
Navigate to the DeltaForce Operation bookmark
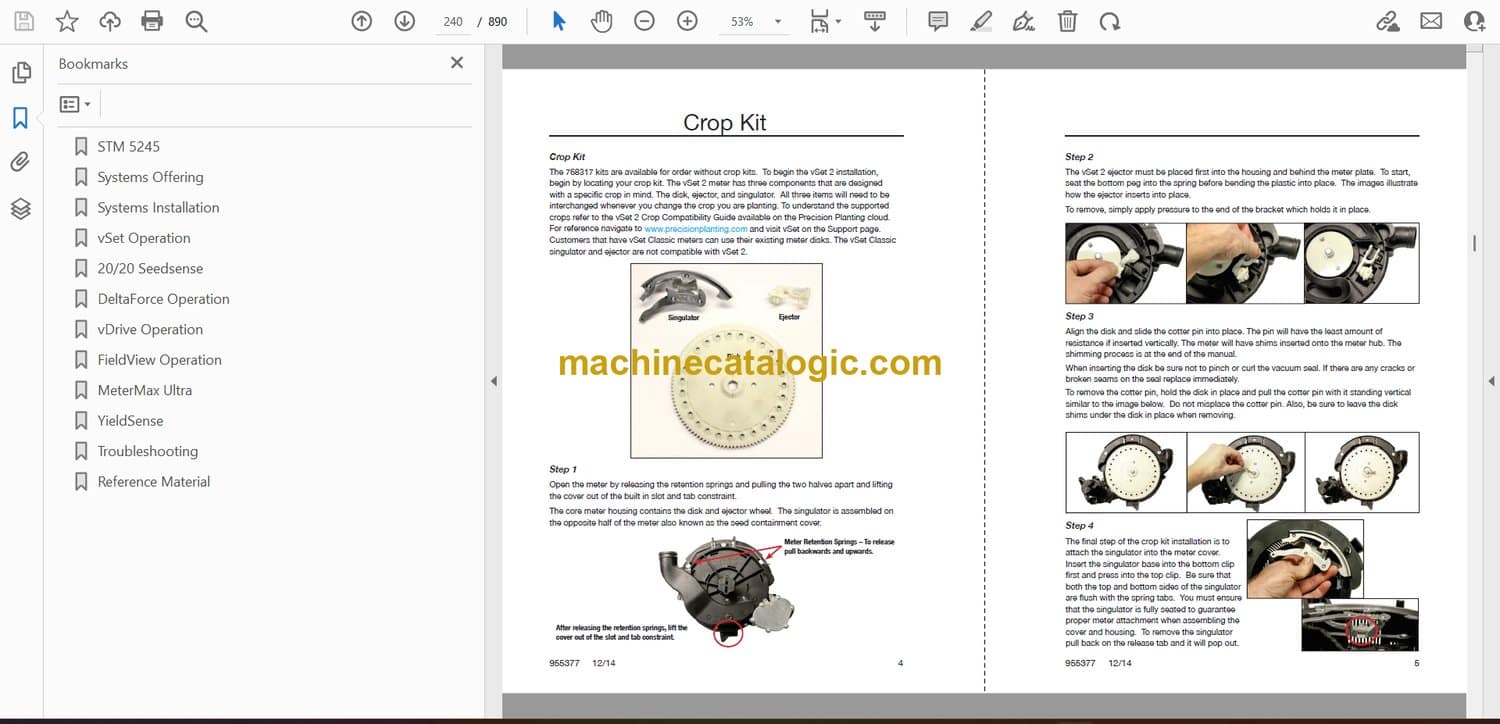pyautogui.click(x=163, y=299)
